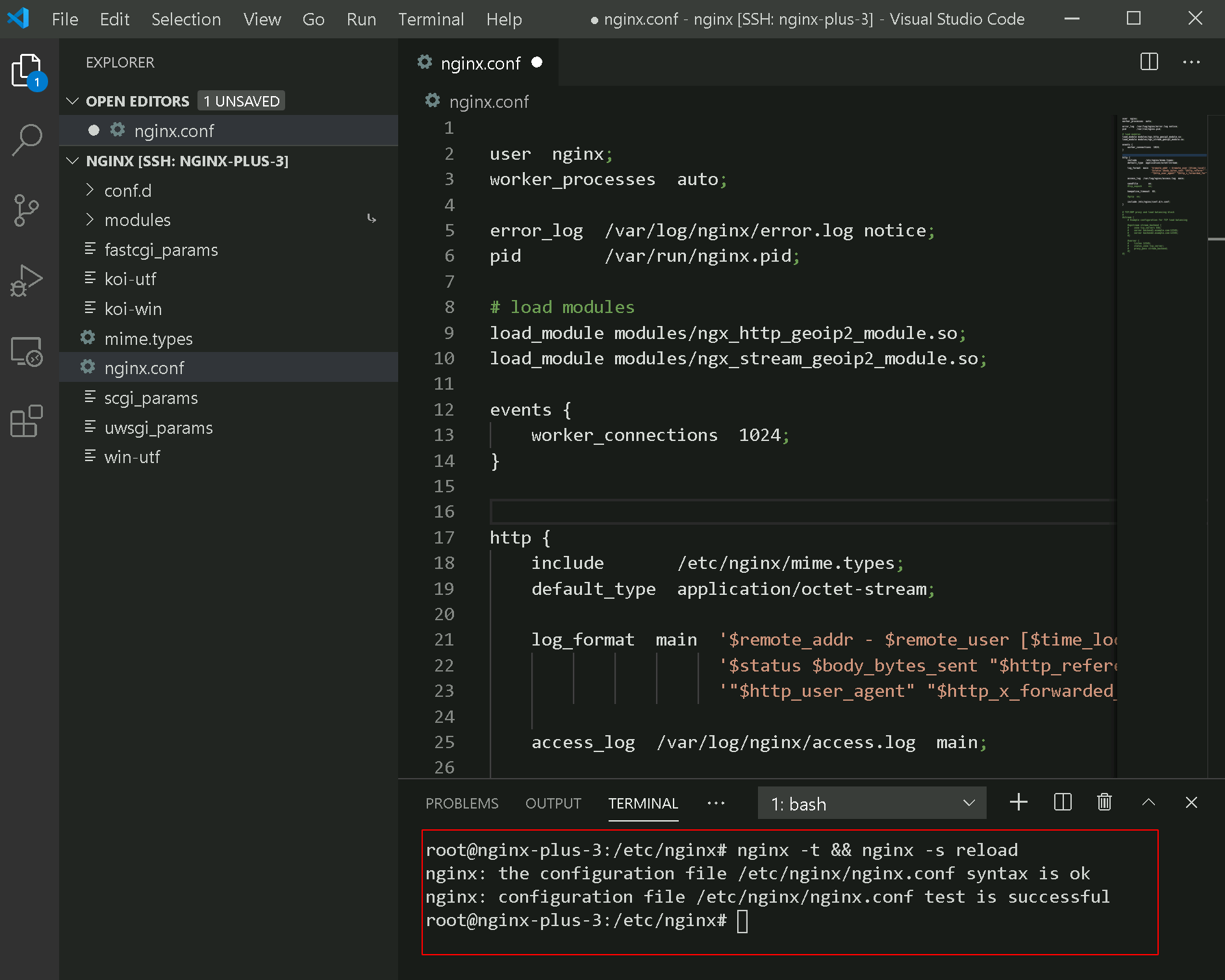Maximize the terminal panel with chevron-up icon
This screenshot has height=980, width=1225.
(1148, 802)
